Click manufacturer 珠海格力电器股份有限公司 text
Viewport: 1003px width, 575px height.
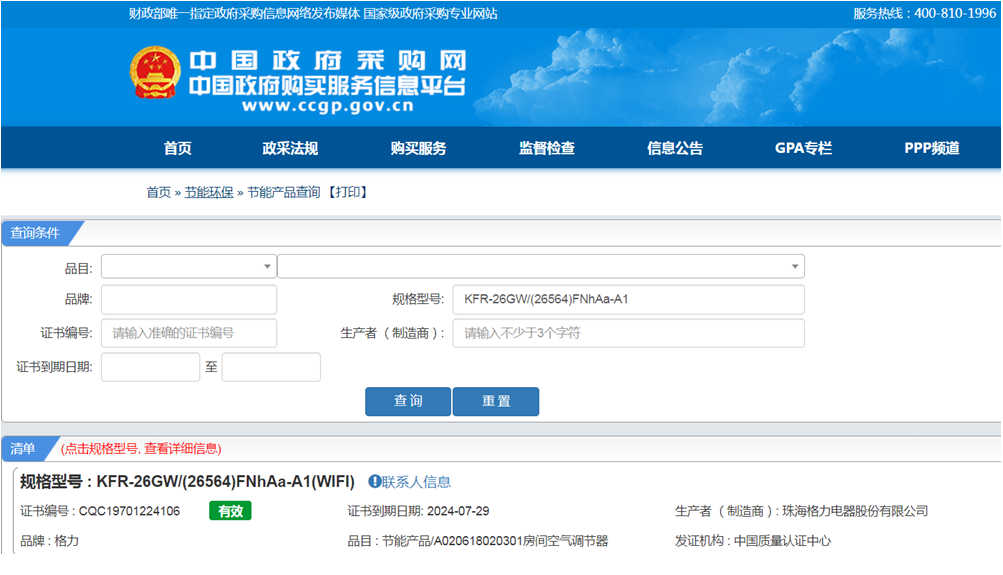[x=855, y=511]
